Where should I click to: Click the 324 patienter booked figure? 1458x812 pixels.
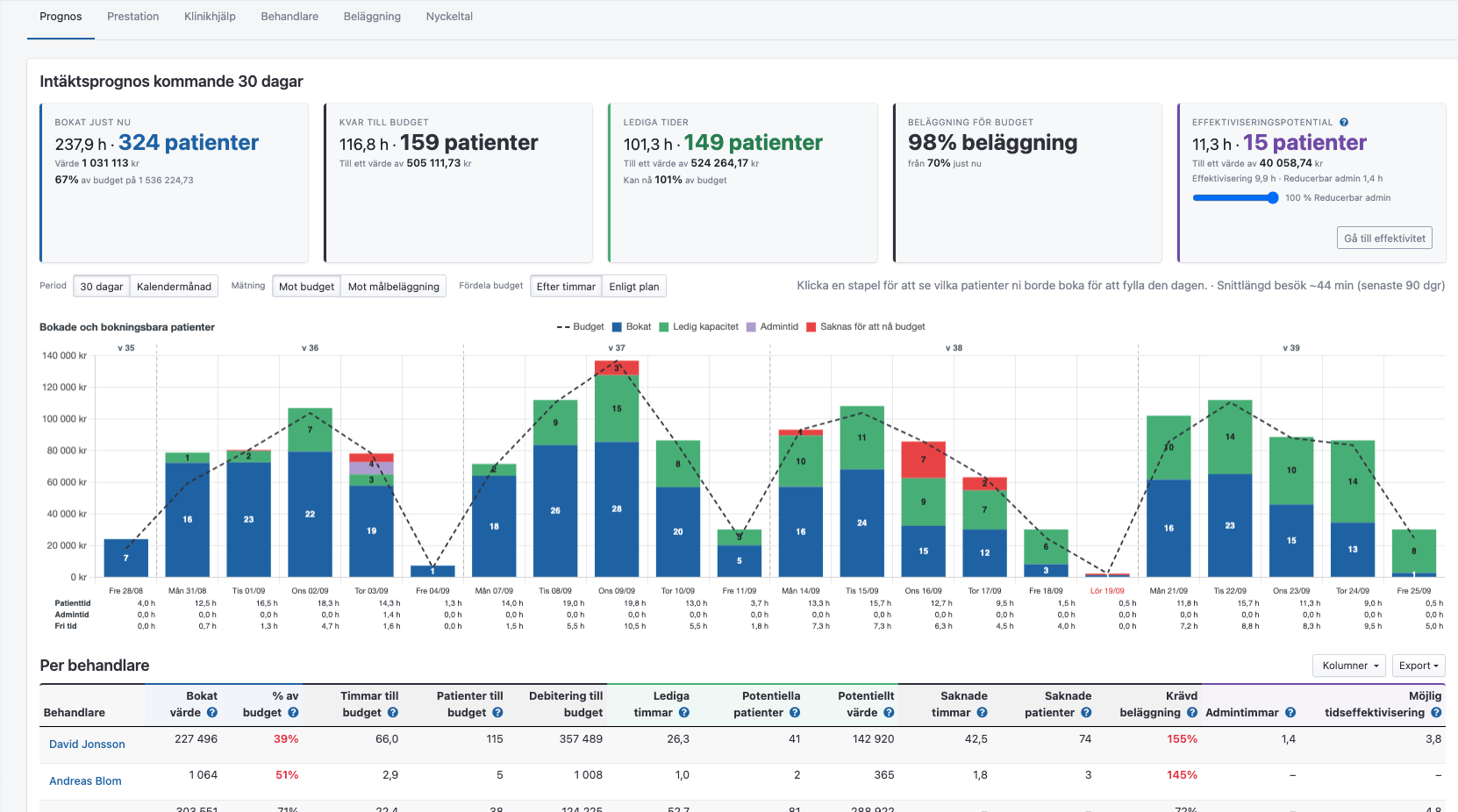(x=189, y=143)
